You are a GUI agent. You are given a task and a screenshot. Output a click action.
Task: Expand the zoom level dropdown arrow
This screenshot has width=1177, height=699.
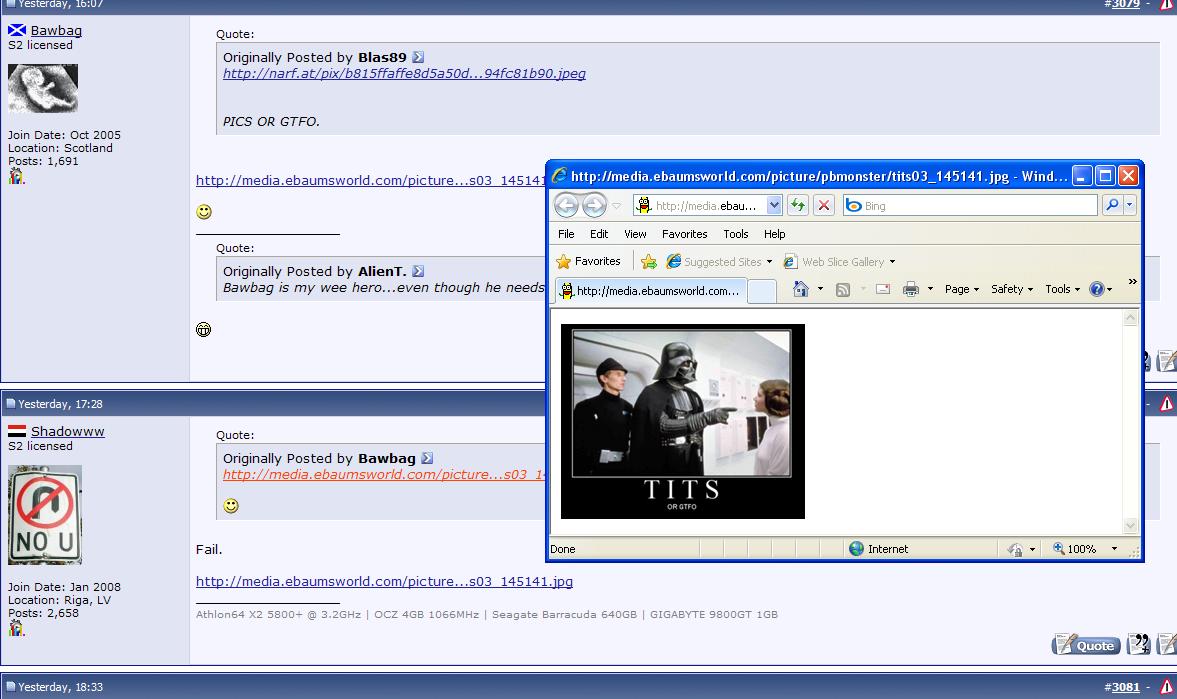click(x=1114, y=549)
